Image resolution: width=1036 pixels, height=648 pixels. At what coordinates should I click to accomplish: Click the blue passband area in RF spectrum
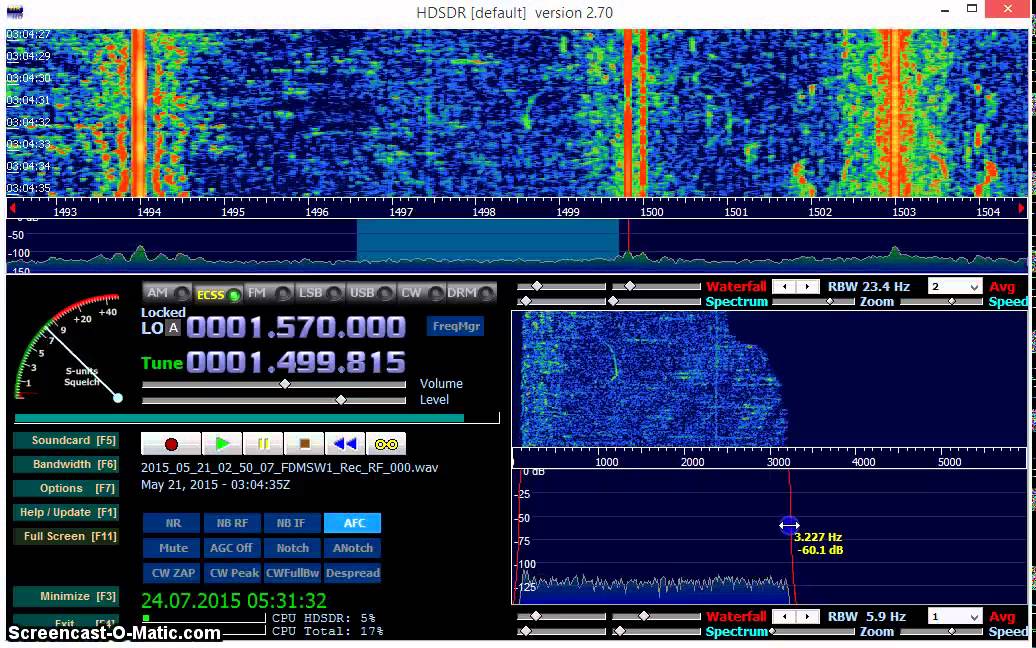(x=488, y=242)
